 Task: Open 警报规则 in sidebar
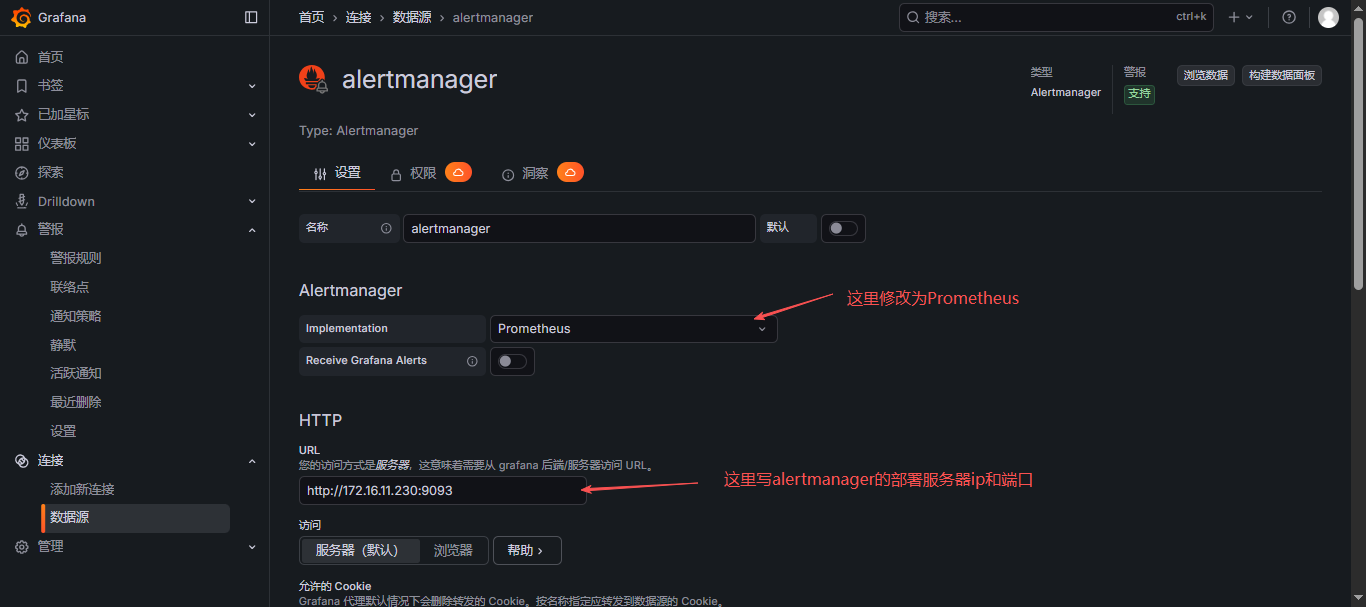pyautogui.click(x=76, y=258)
